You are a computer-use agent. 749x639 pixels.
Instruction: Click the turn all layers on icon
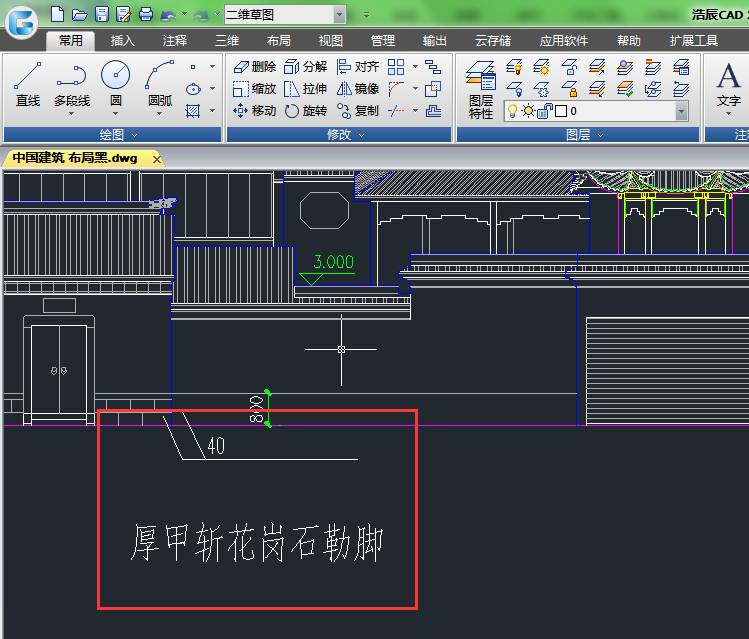pyautogui.click(x=514, y=89)
